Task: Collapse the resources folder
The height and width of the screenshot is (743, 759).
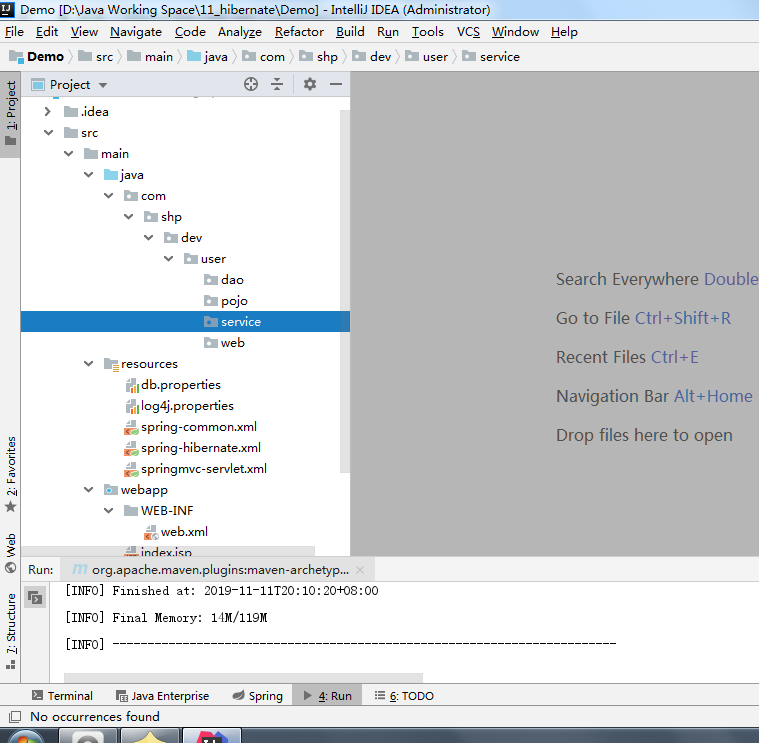Action: pyautogui.click(x=89, y=364)
